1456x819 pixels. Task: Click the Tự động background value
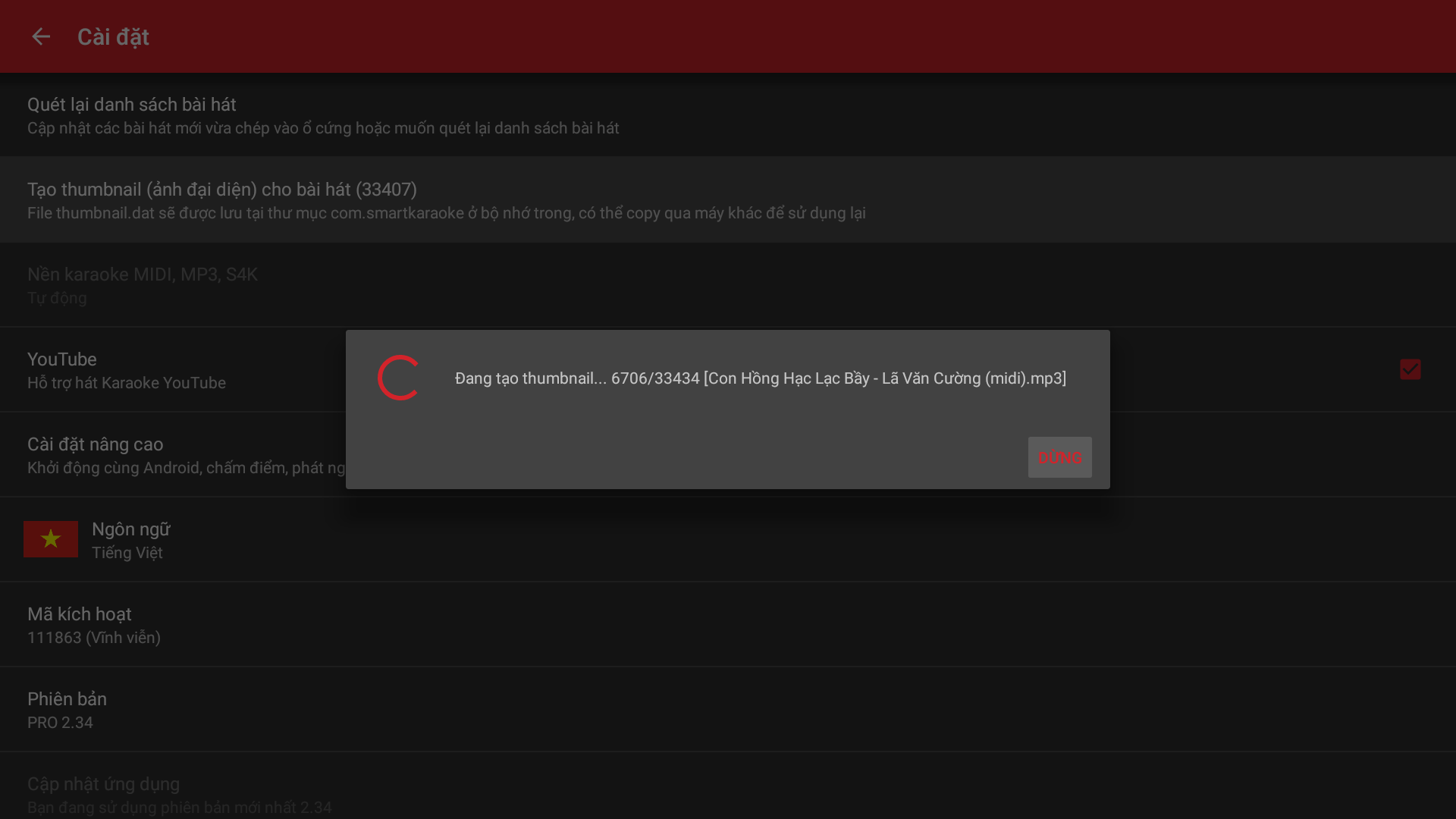(57, 298)
